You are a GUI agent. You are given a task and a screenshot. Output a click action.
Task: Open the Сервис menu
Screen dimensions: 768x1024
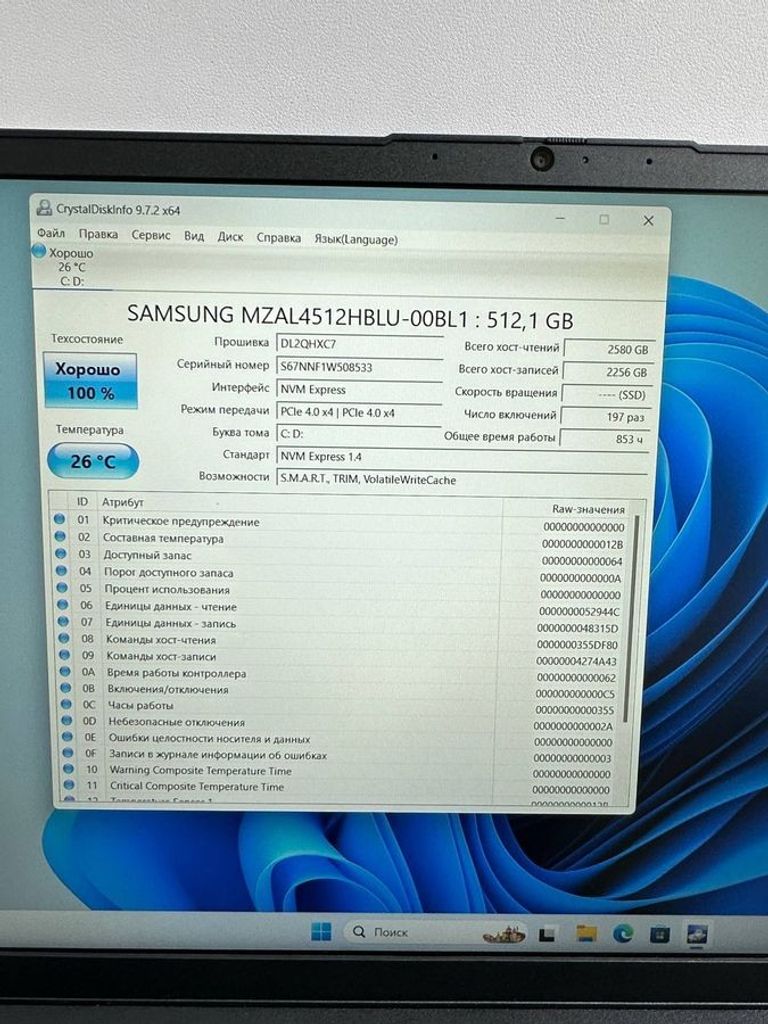(x=150, y=235)
